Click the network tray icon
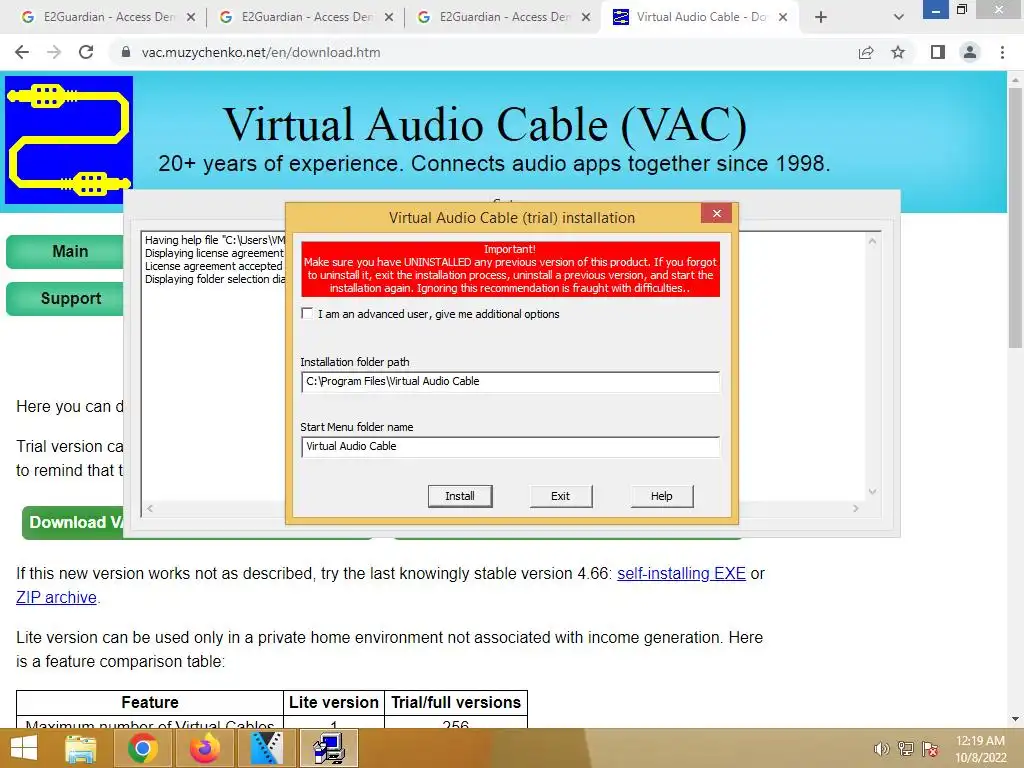This screenshot has height=768, width=1024. point(906,749)
